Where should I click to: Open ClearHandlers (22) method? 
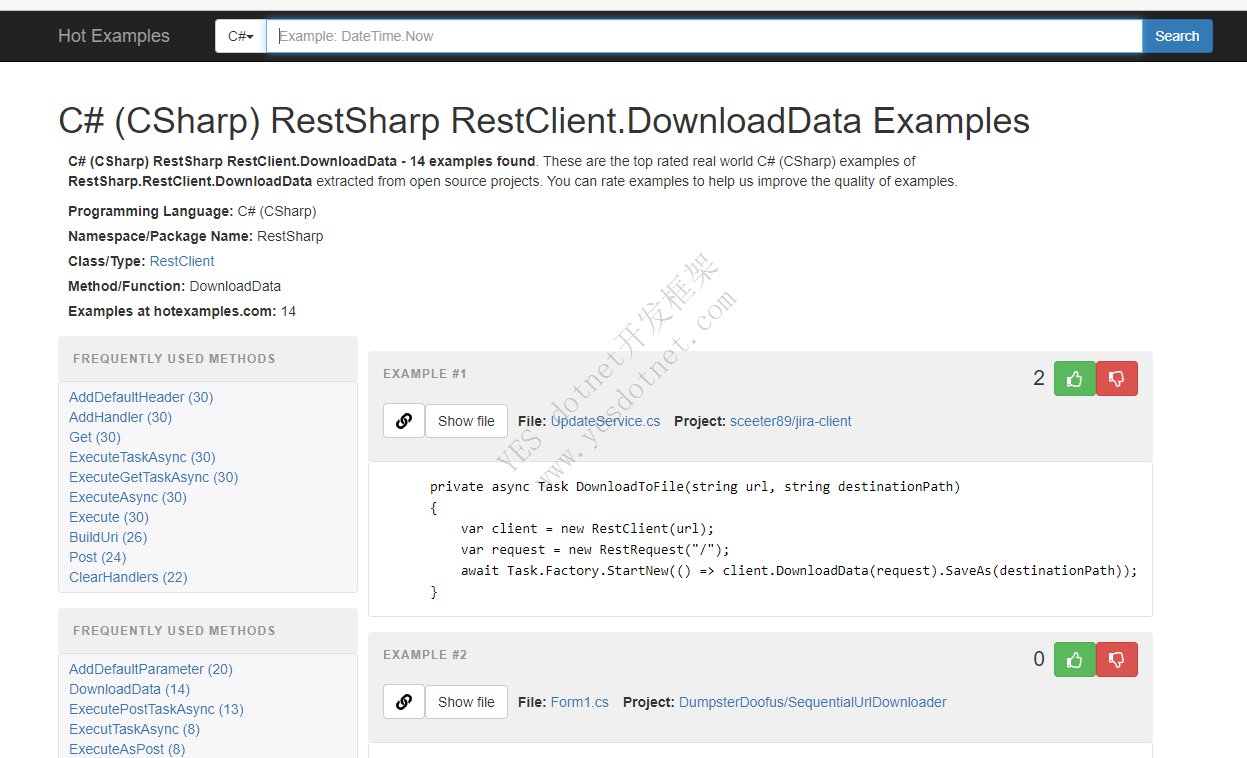(128, 577)
